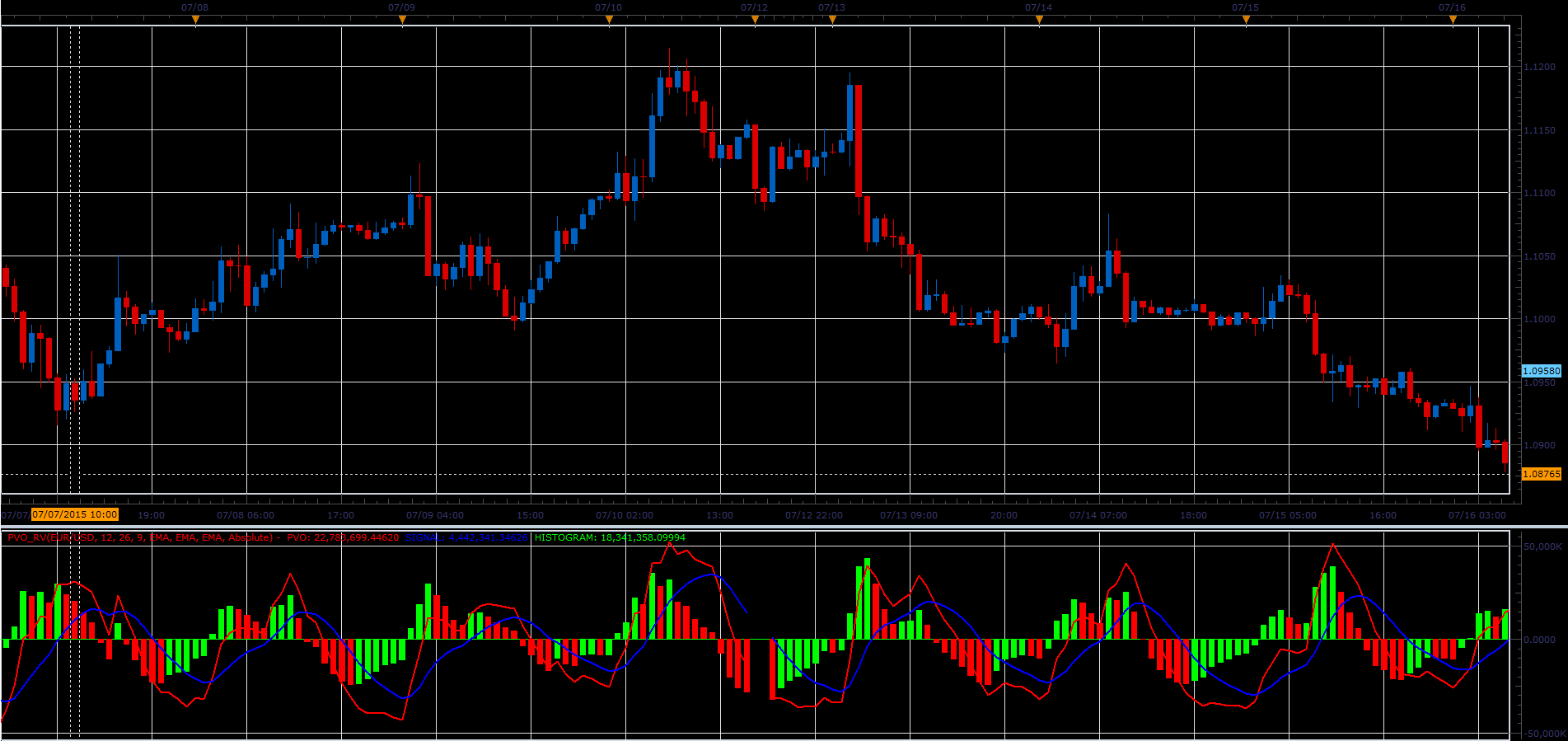Select the 07/07/2015 10:00 crosshair date label
This screenshot has height=741, width=1568.
(x=75, y=514)
